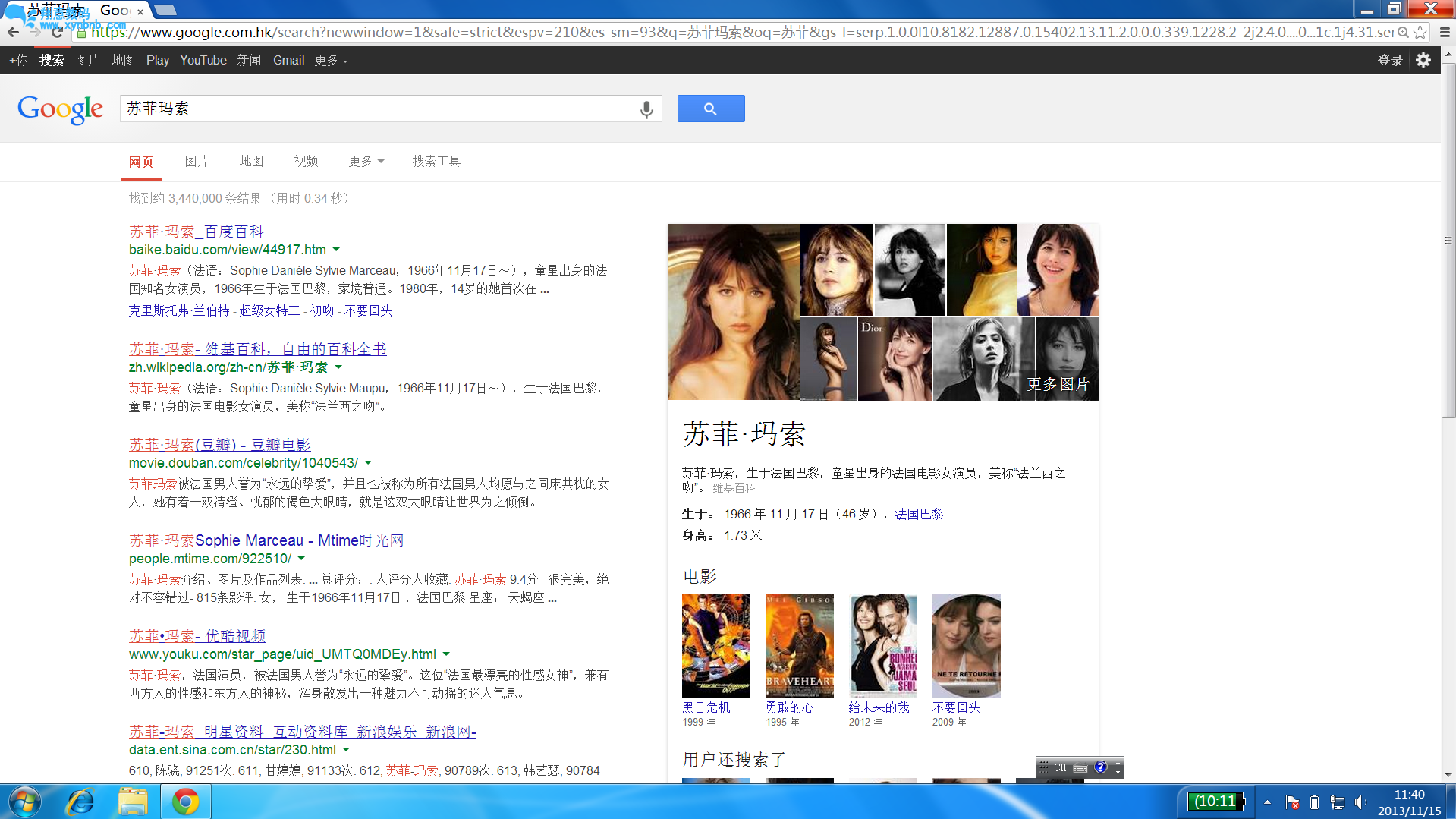This screenshot has width=1456, height=819.
Task: Open the 维基百科 result link
Action: click(258, 348)
